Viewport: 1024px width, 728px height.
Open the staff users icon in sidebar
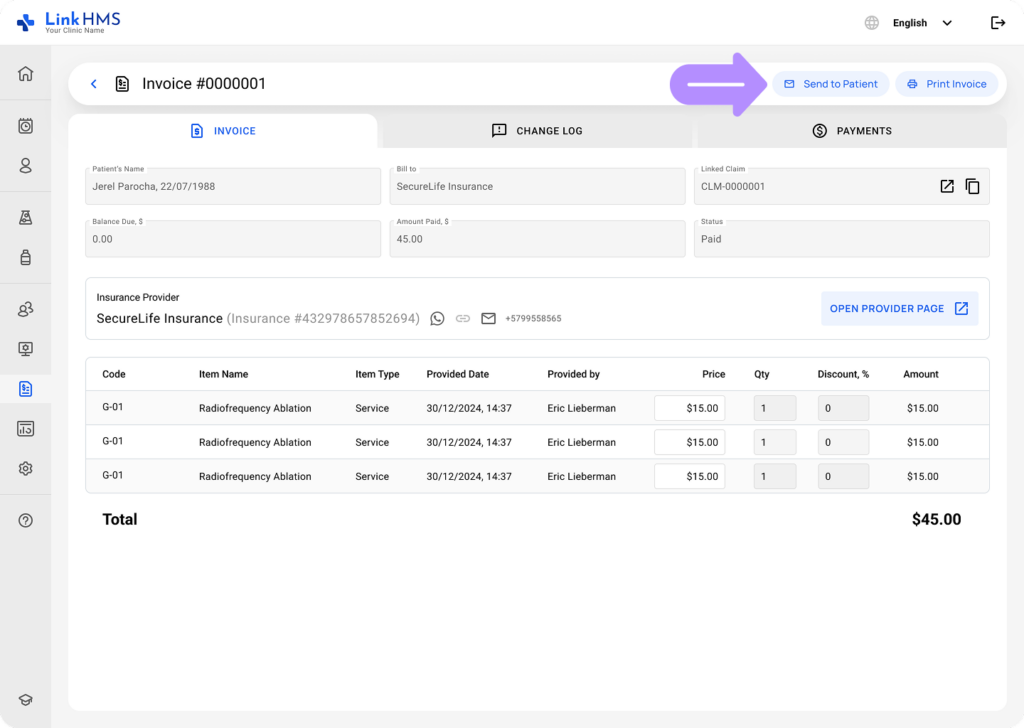pos(25,309)
